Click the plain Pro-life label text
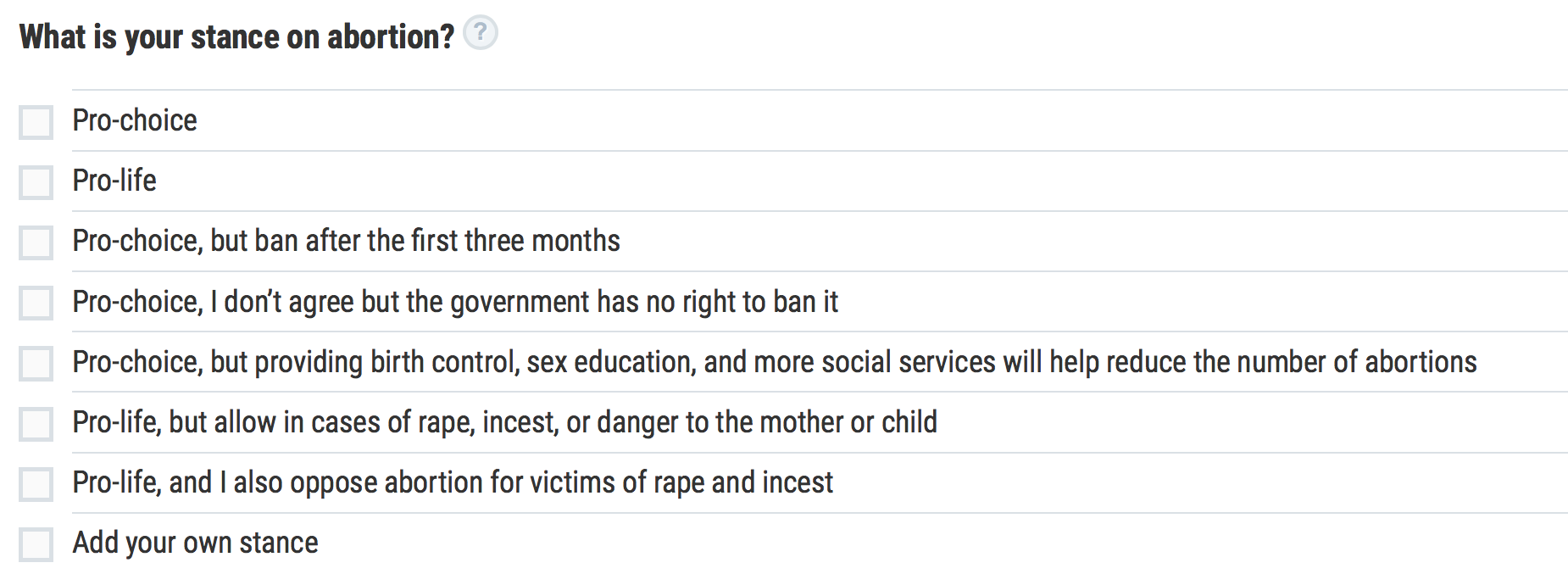 [x=114, y=181]
